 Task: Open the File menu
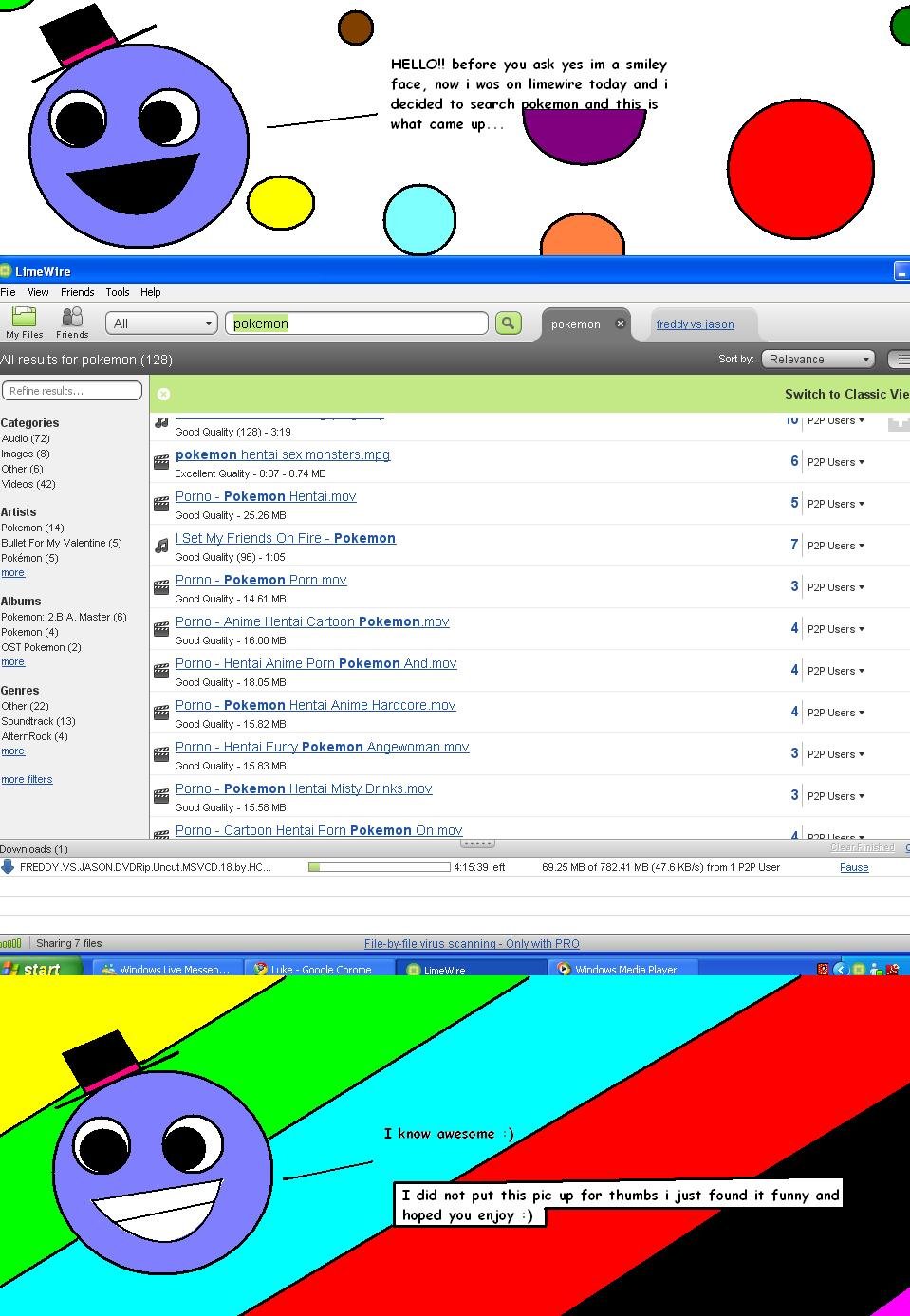tap(8, 292)
